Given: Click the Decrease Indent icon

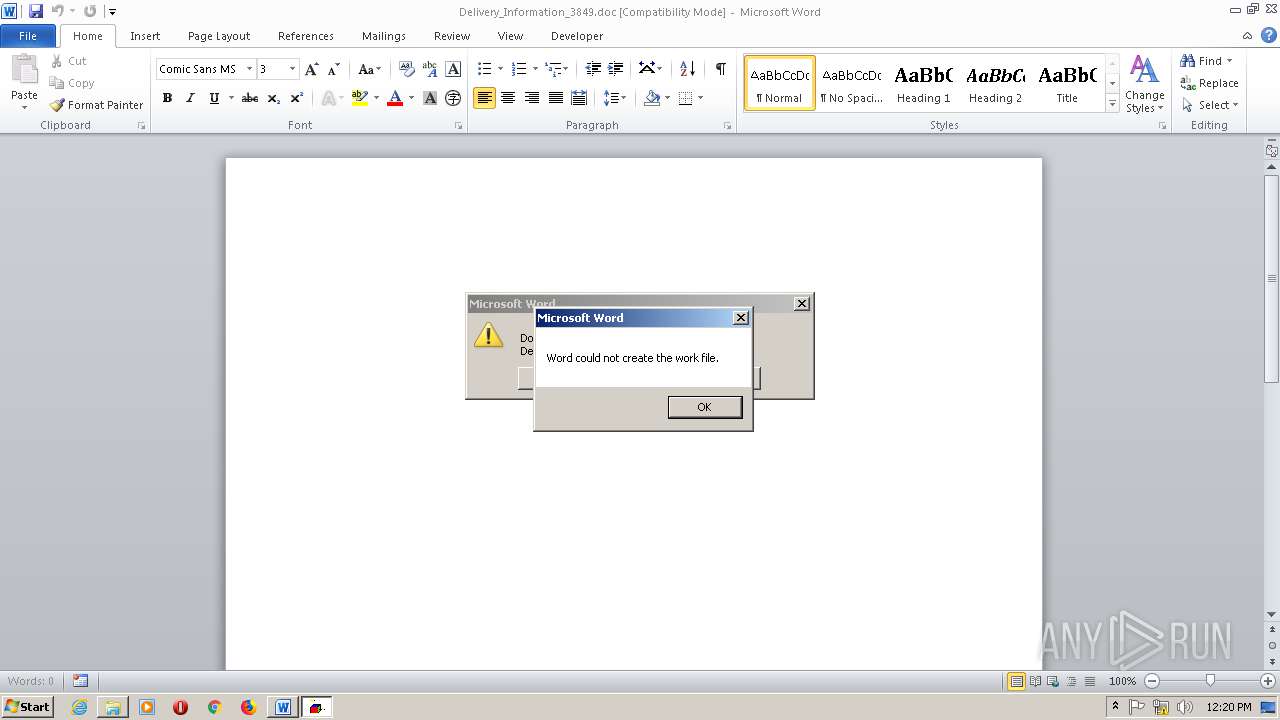Looking at the screenshot, I should 593,69.
